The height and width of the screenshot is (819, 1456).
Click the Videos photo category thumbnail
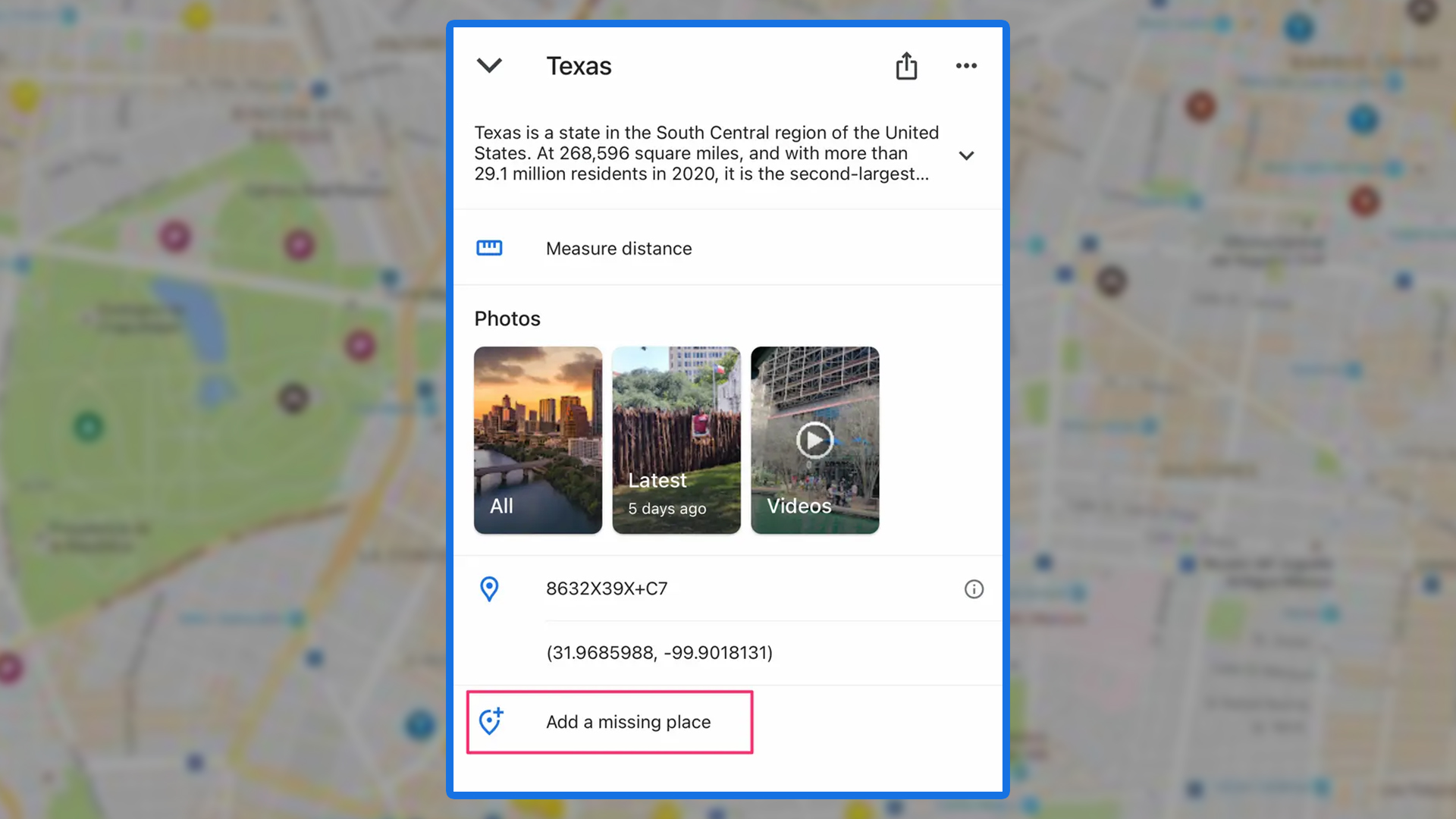tap(814, 440)
